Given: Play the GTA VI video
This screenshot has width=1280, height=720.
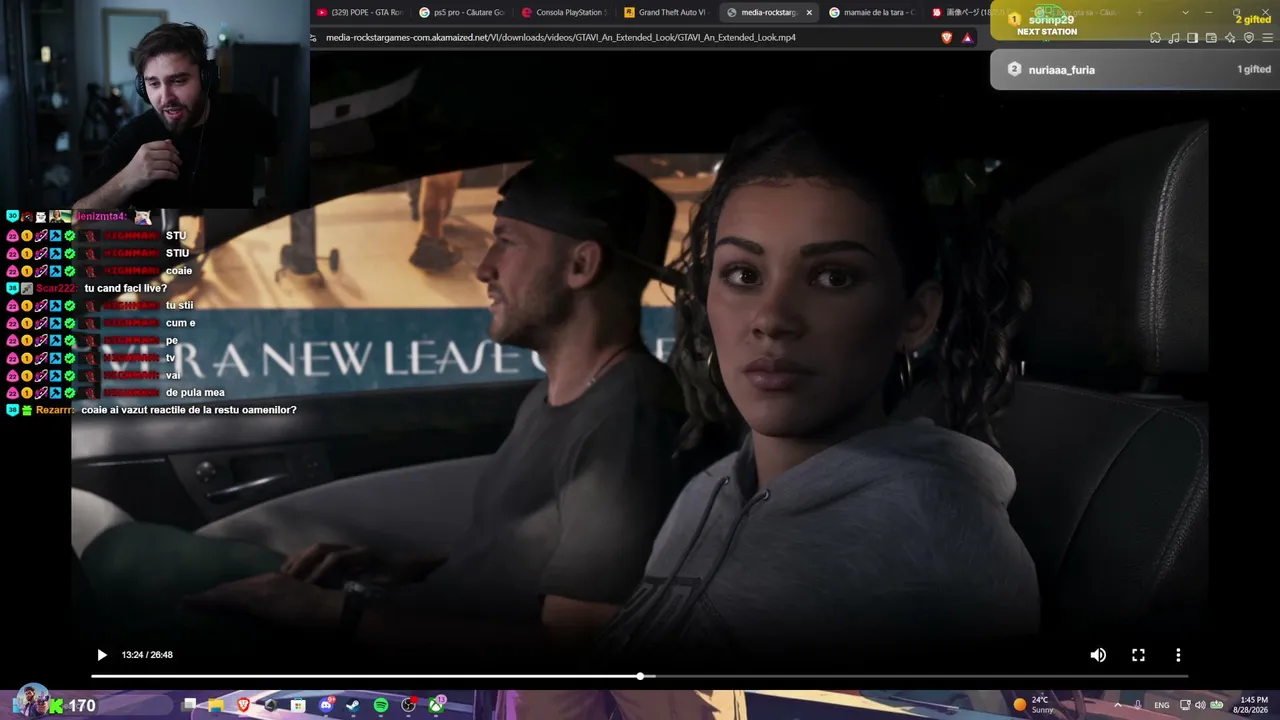Looking at the screenshot, I should (102, 655).
